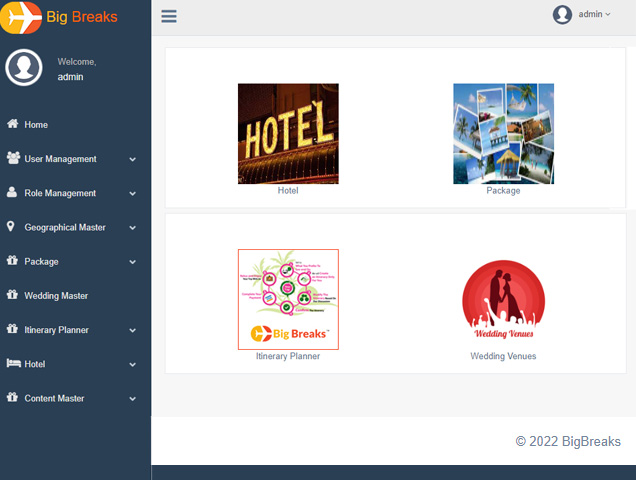Open Geographical Master menu item
The height and width of the screenshot is (480, 636).
pyautogui.click(x=65, y=227)
